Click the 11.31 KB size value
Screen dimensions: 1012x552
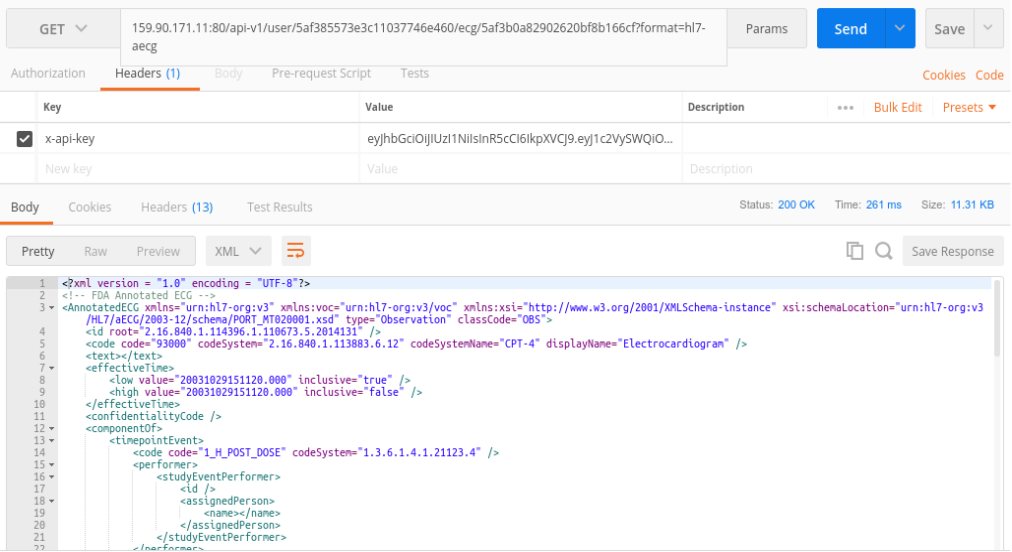coord(972,205)
